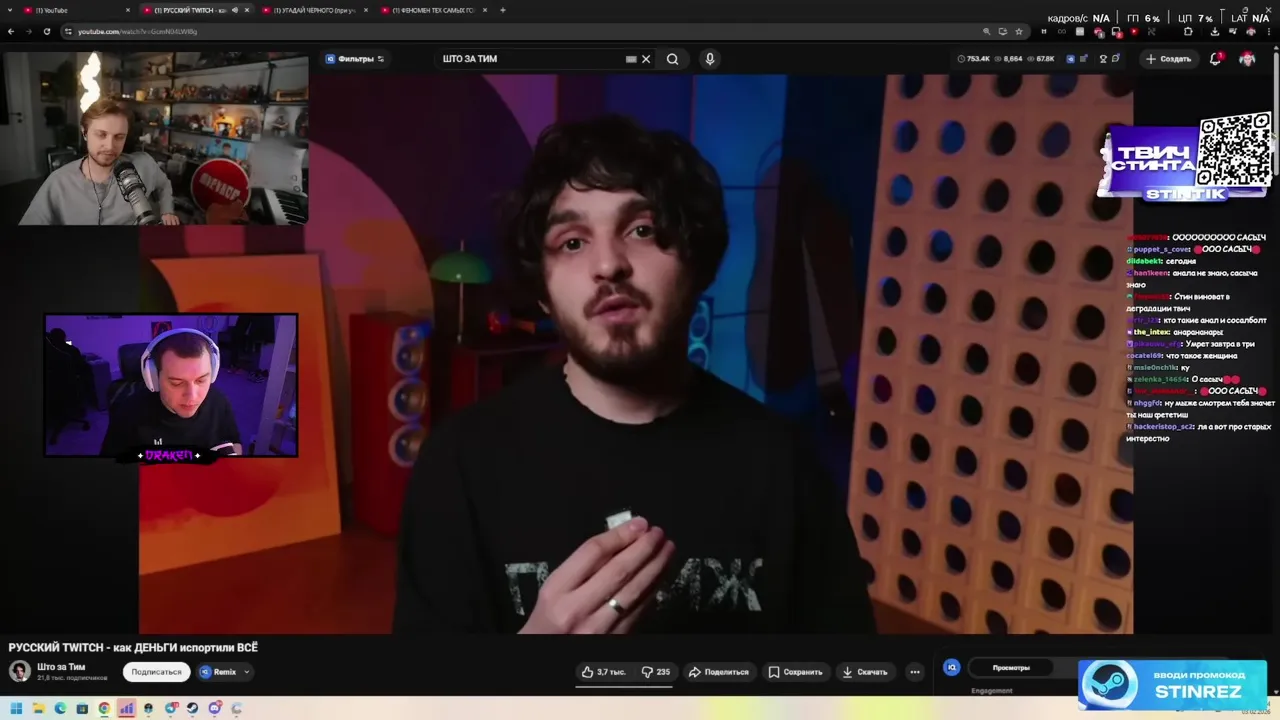Open File Explorer from the taskbar
1280x720 pixels.
38,709
